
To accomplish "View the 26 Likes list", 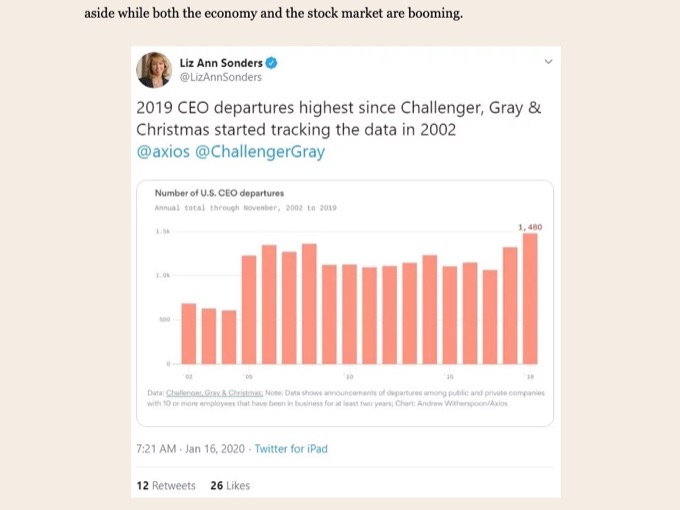I will pos(230,485).
